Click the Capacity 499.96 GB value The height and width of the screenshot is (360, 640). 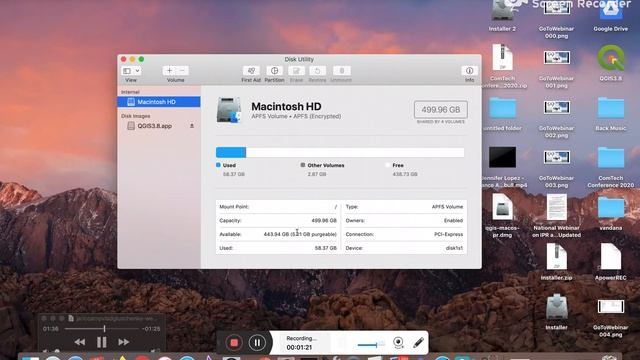point(324,220)
